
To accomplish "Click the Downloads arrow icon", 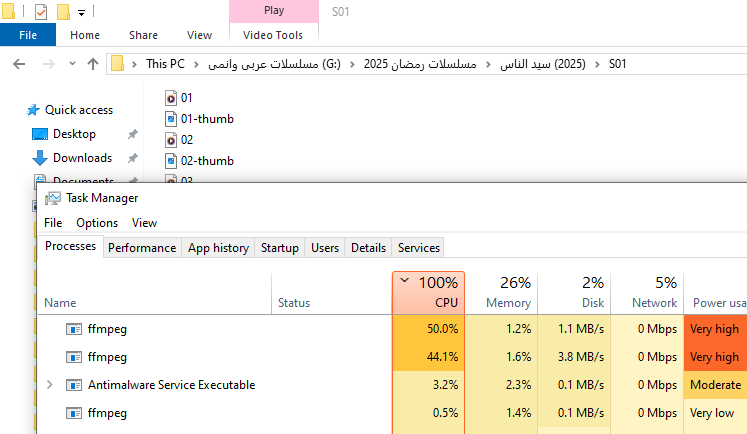I will coord(40,158).
